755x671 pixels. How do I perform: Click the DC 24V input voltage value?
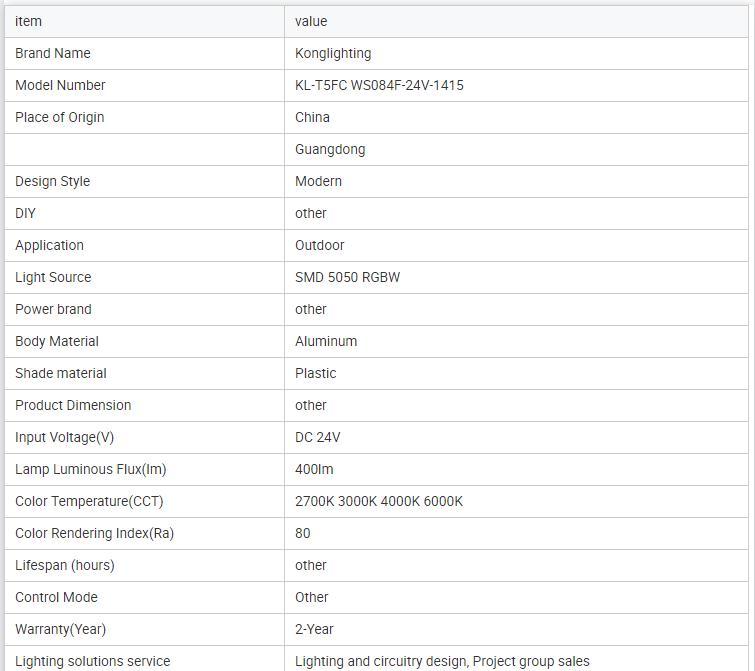point(318,437)
